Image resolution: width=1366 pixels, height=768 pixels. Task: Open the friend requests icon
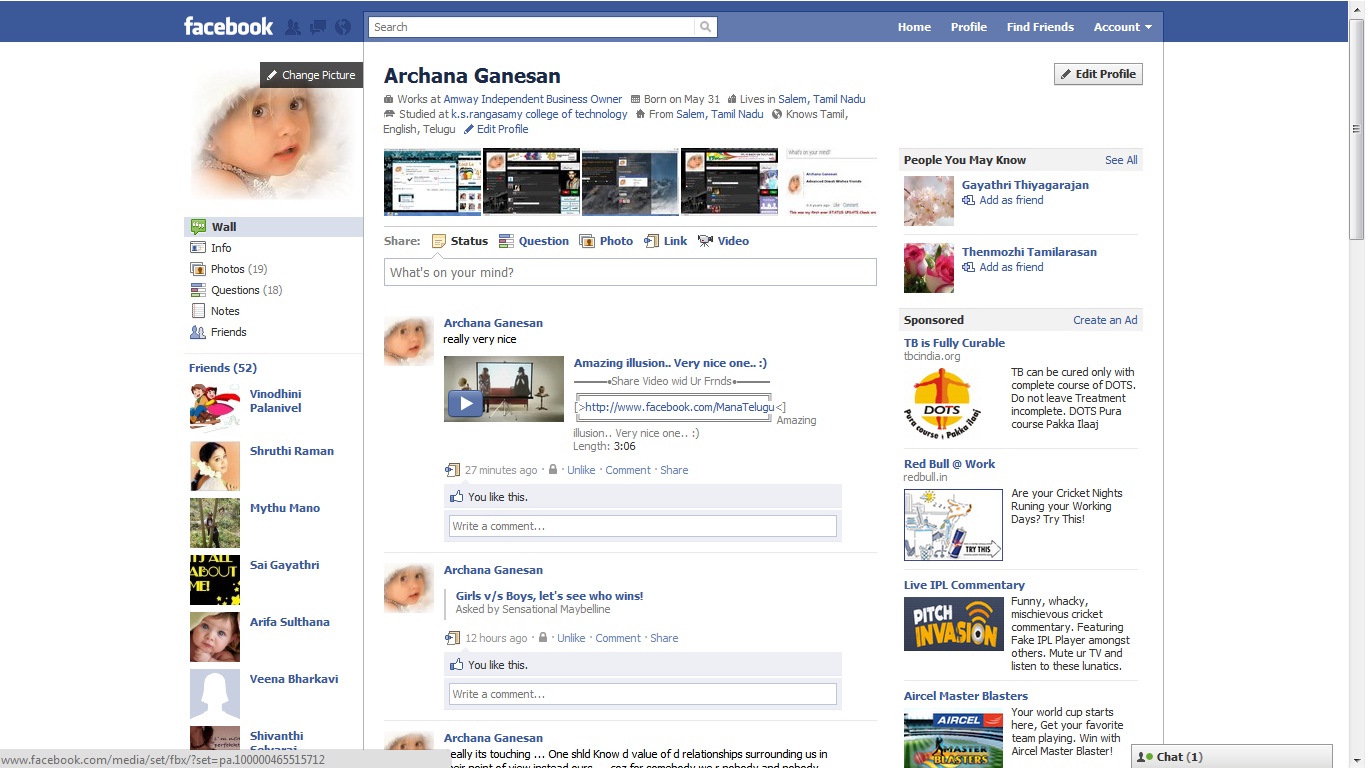click(x=293, y=27)
